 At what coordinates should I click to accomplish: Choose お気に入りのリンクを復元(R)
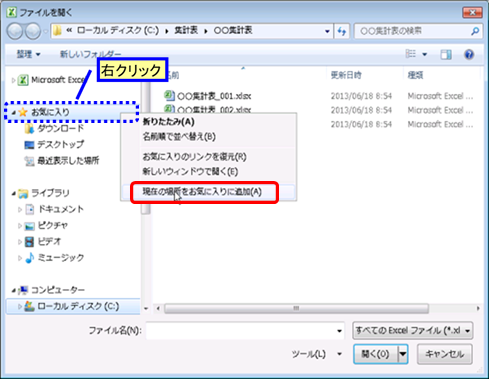click(x=208, y=157)
